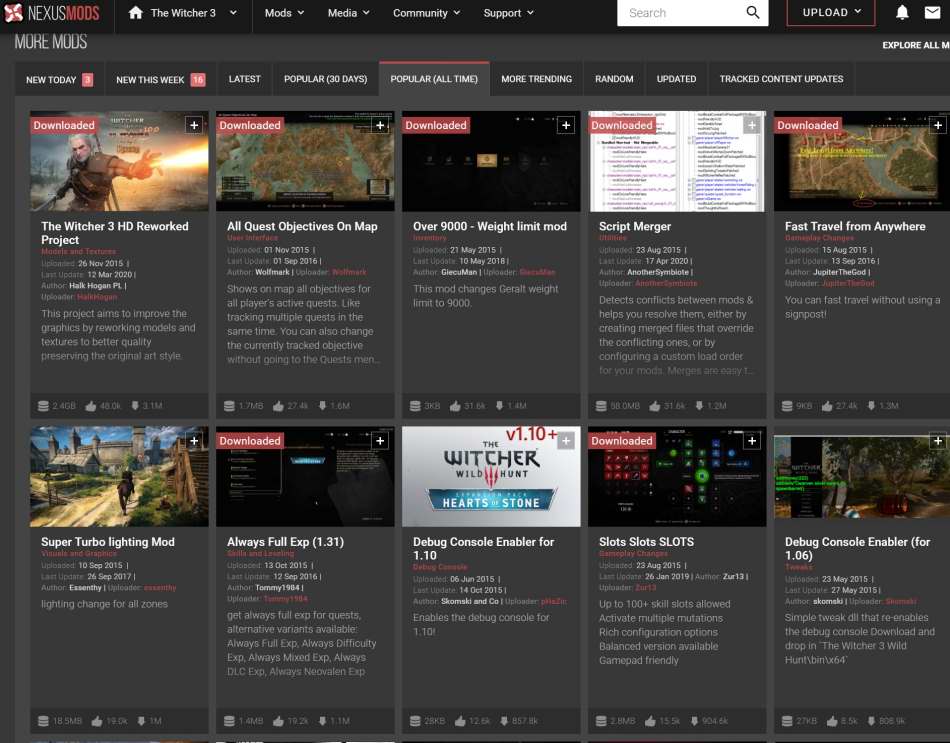Track The Witcher 3 HD Reworked Project with plus icon
The width and height of the screenshot is (950, 743).
coord(194,125)
